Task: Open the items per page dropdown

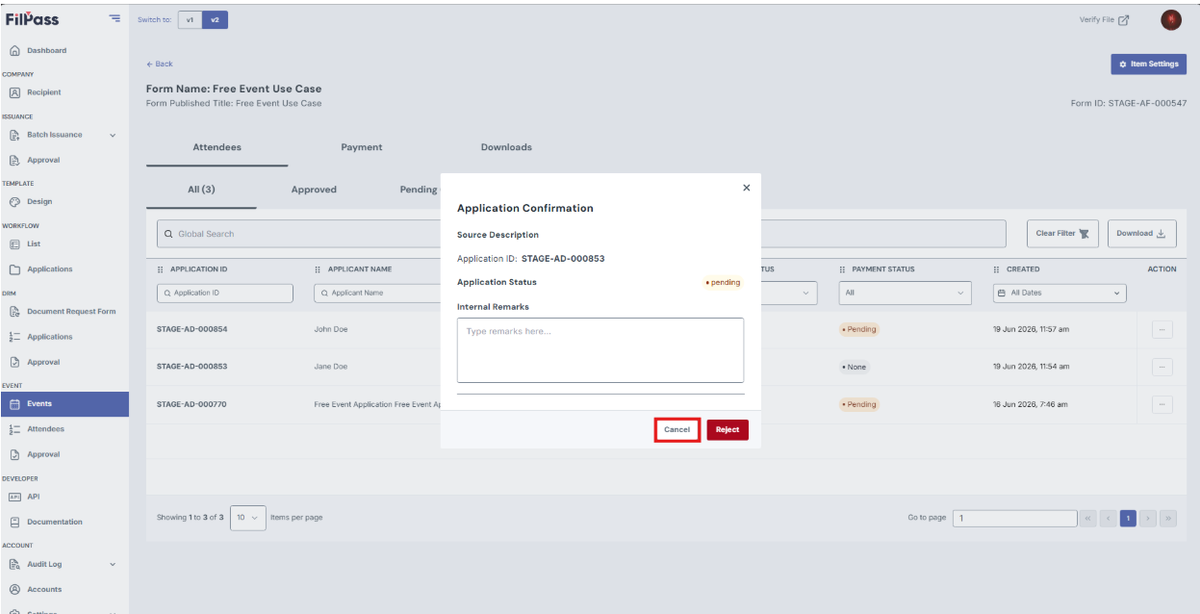Action: pyautogui.click(x=248, y=517)
